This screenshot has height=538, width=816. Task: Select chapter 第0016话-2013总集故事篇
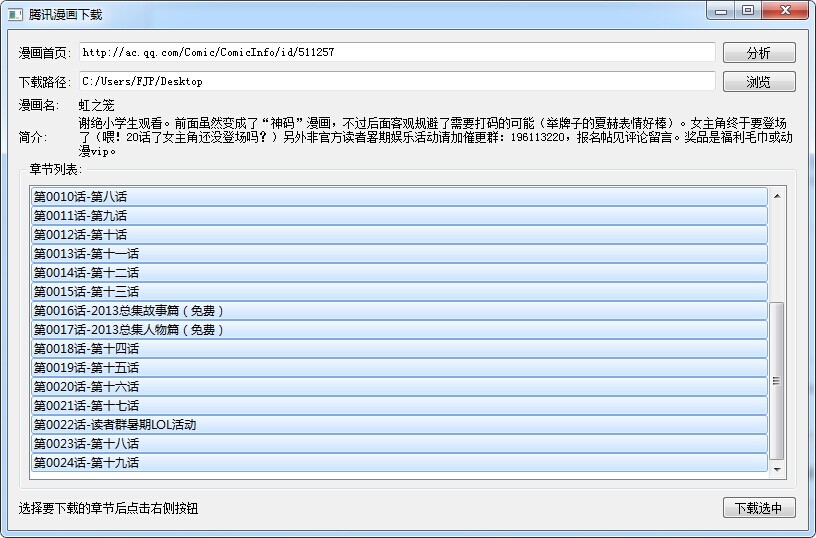tap(399, 311)
